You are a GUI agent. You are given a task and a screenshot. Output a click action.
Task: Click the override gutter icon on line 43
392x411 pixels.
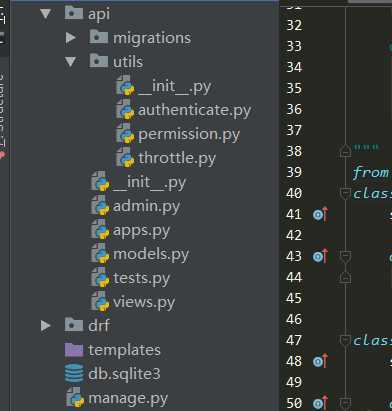coord(320,257)
